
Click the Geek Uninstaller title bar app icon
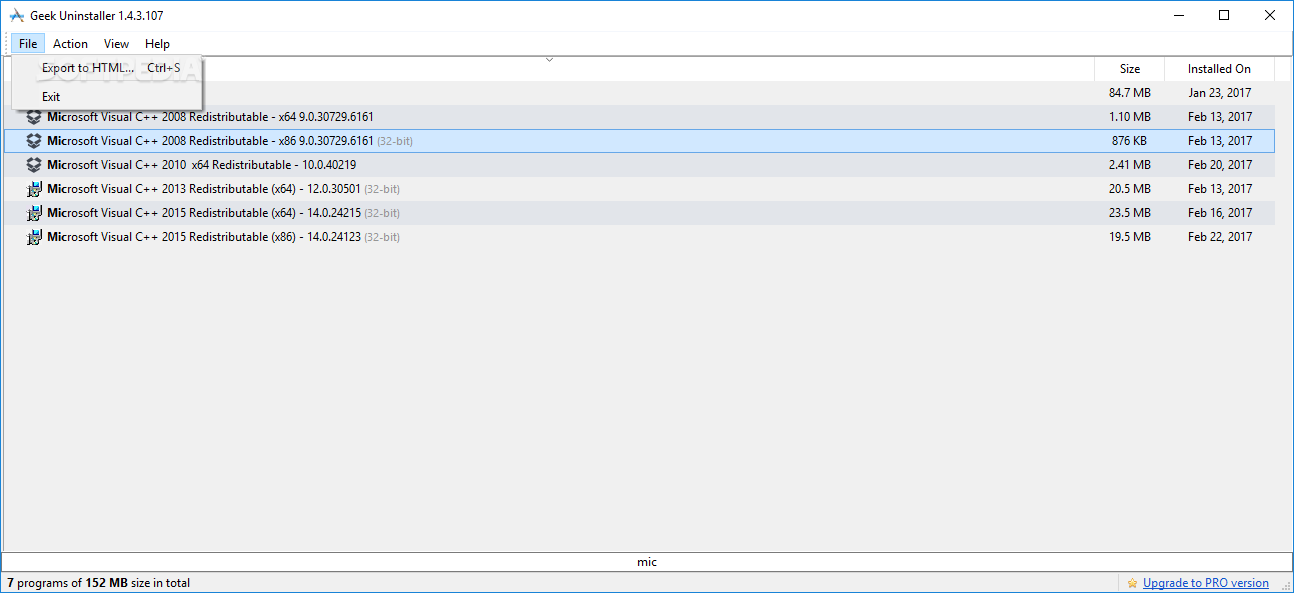pos(16,15)
